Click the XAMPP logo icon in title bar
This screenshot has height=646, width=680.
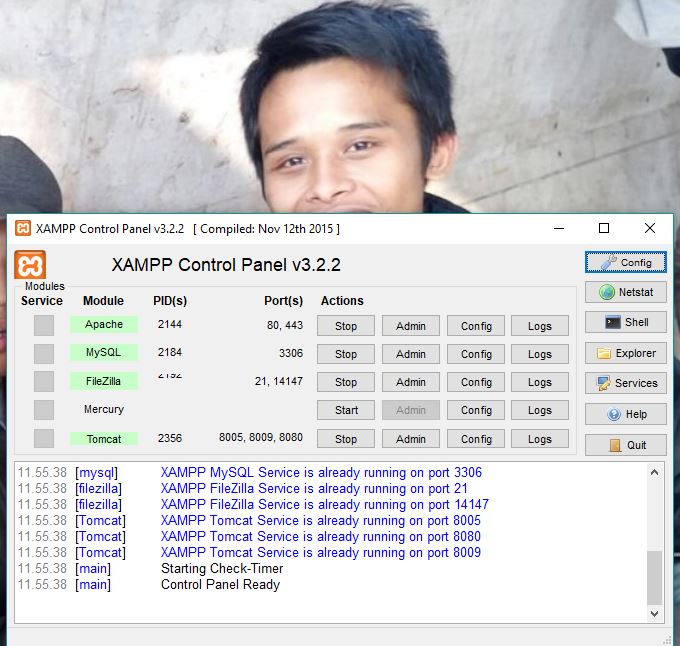[x=23, y=228]
